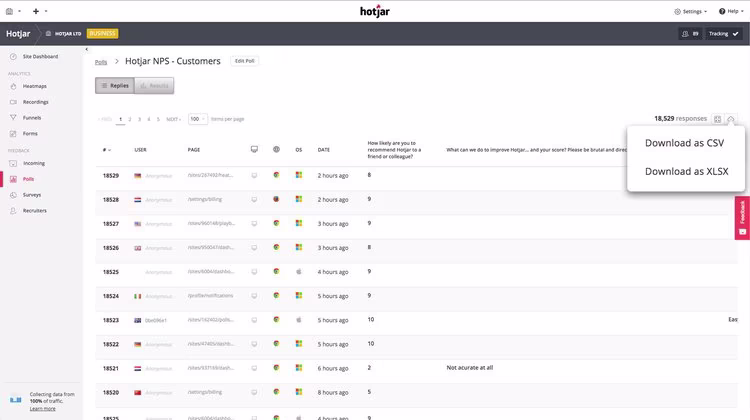Switch to the Results tab
Viewport: 750px width, 420px height.
tap(154, 86)
